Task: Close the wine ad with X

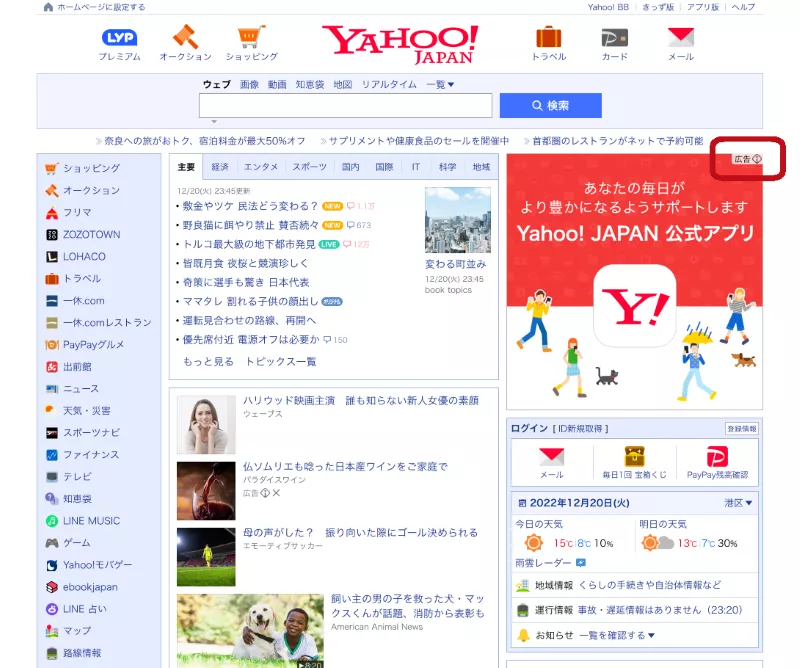Action: coord(276,493)
